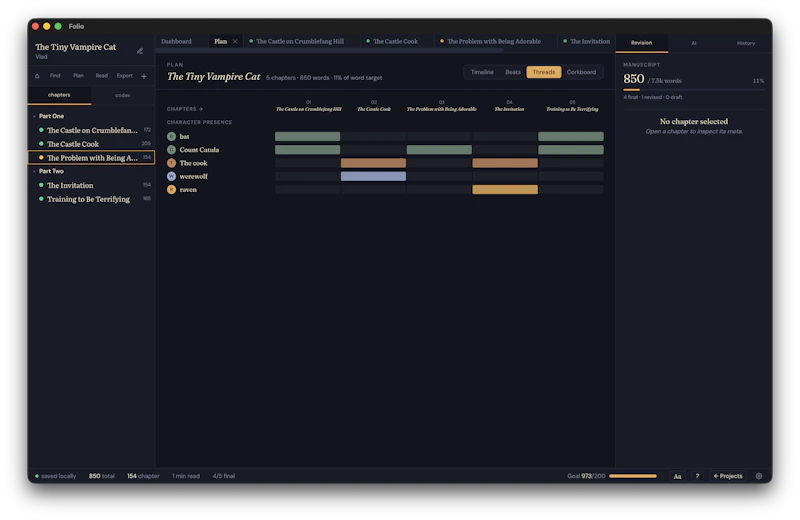
Task: Click Read in the sidebar toolbar
Action: tap(102, 76)
